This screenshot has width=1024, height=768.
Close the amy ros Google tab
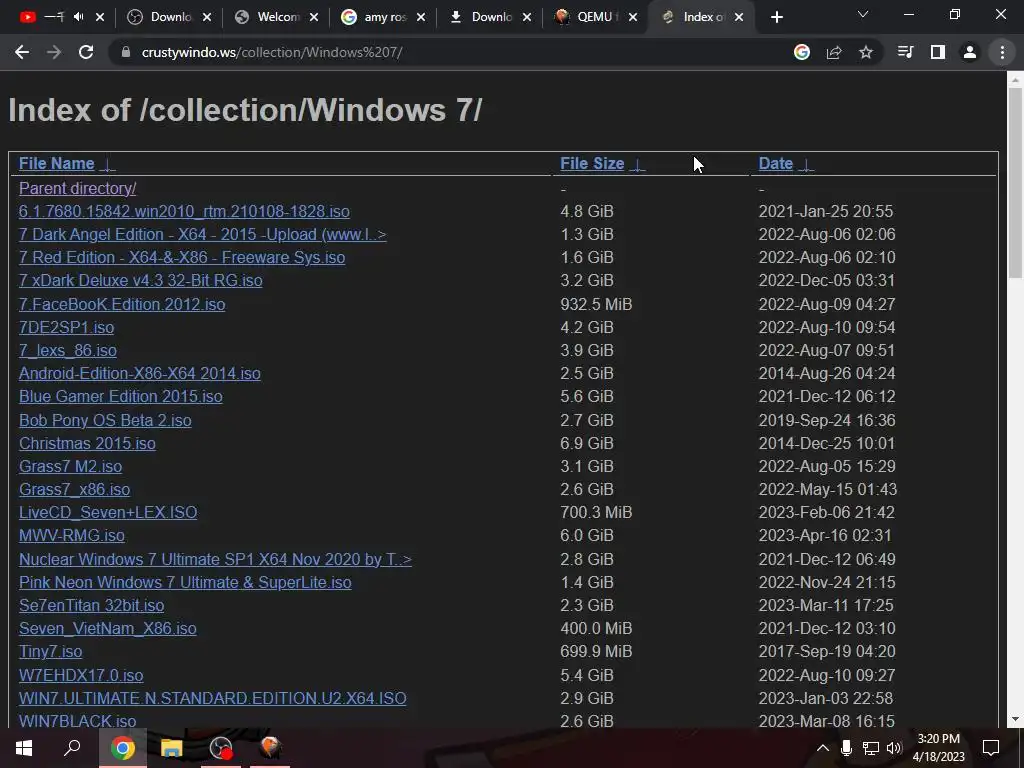[x=421, y=18]
